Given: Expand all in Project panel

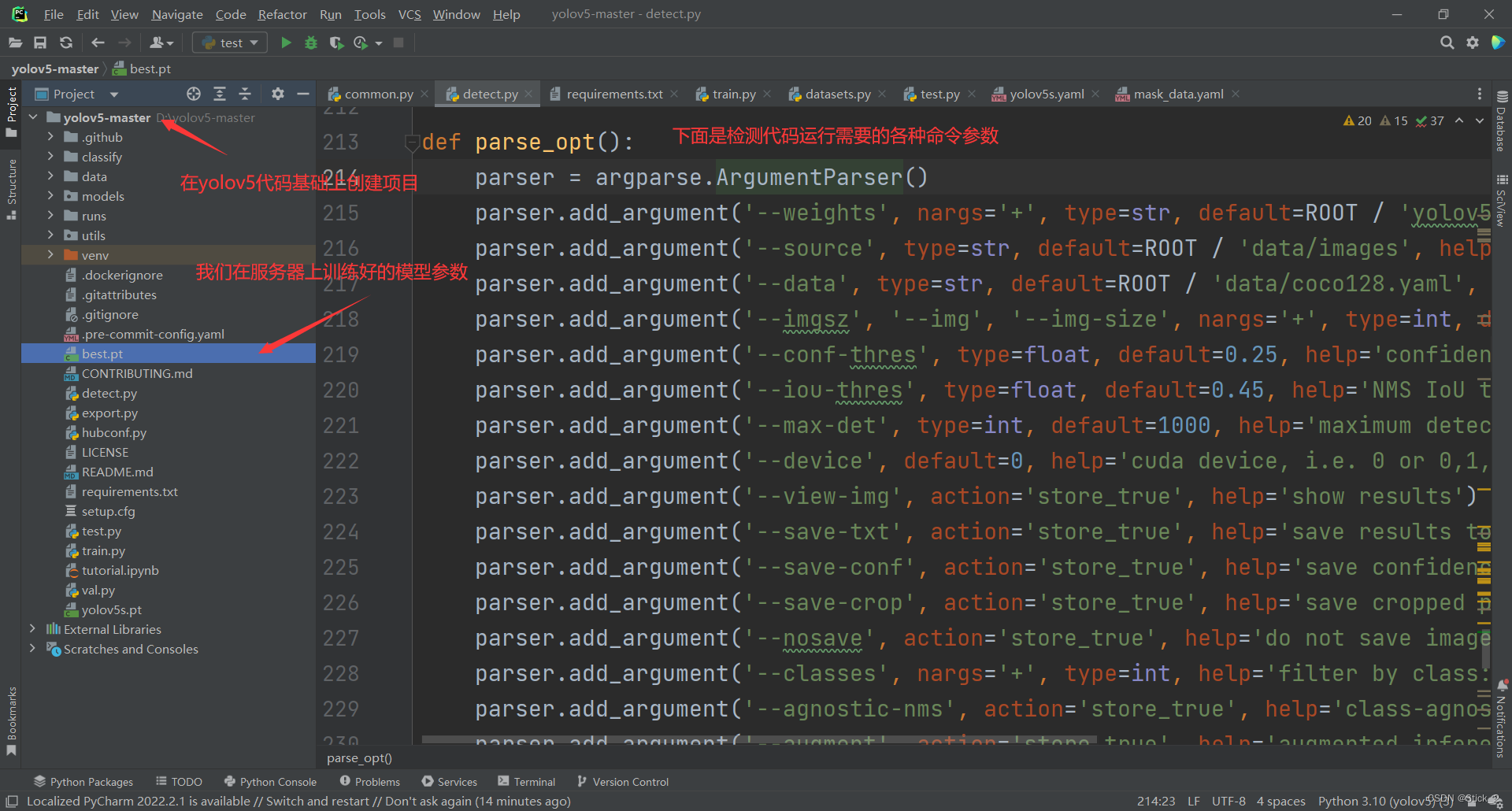Looking at the screenshot, I should click(x=220, y=94).
